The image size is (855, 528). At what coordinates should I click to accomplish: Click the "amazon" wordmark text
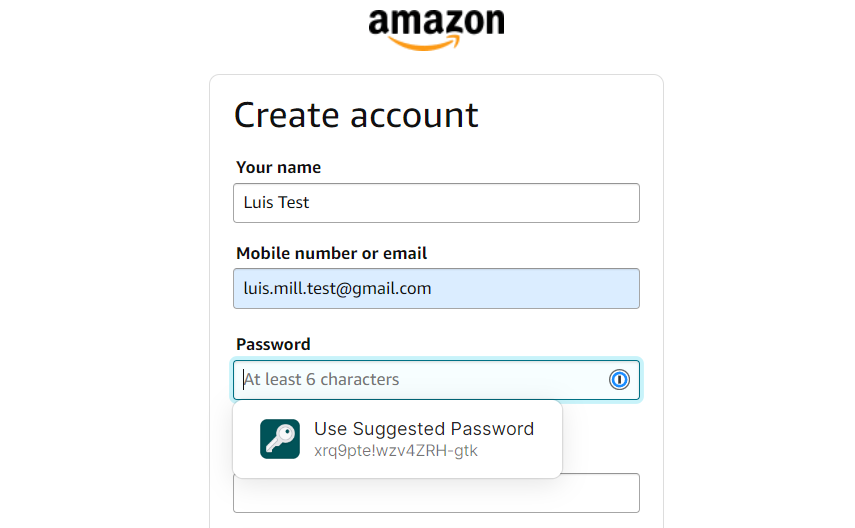coord(436,22)
